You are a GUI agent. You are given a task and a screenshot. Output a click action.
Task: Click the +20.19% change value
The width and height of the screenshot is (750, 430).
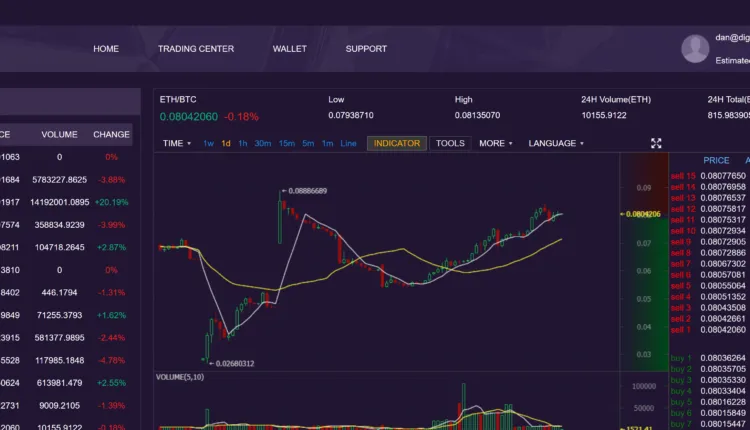point(111,202)
